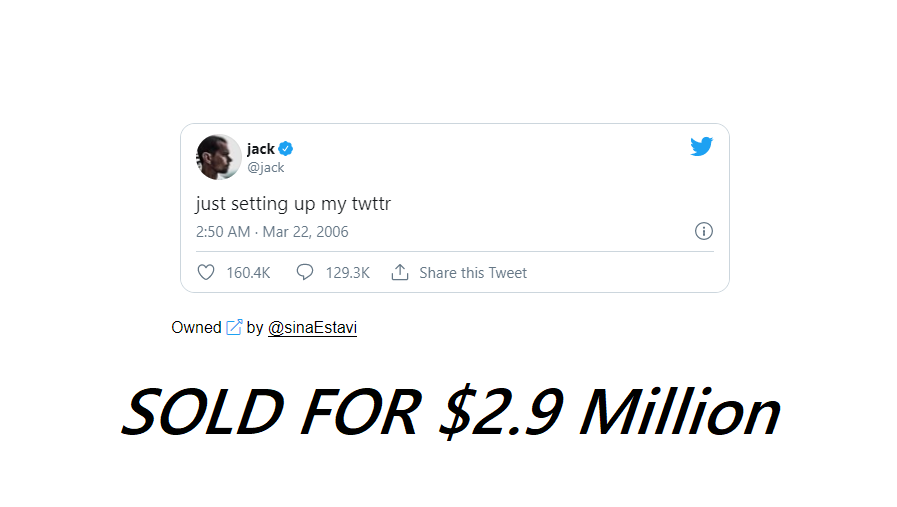897x507 pixels.
Task: Click the word "Million" in the headline
Action: pos(679,412)
